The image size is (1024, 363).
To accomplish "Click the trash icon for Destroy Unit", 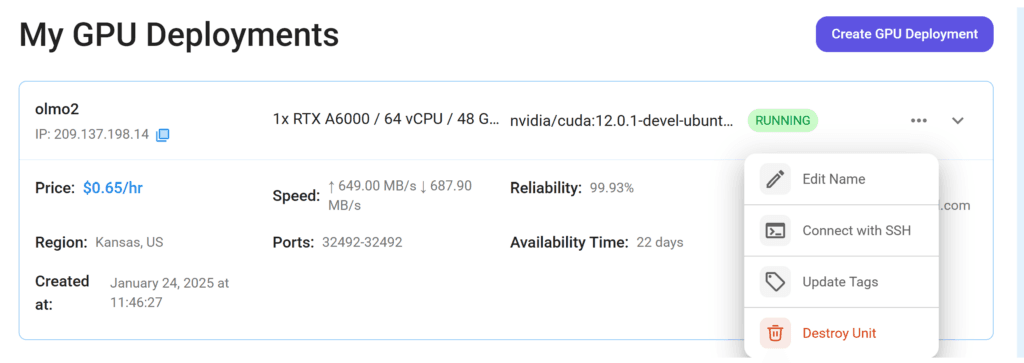I will pos(775,333).
